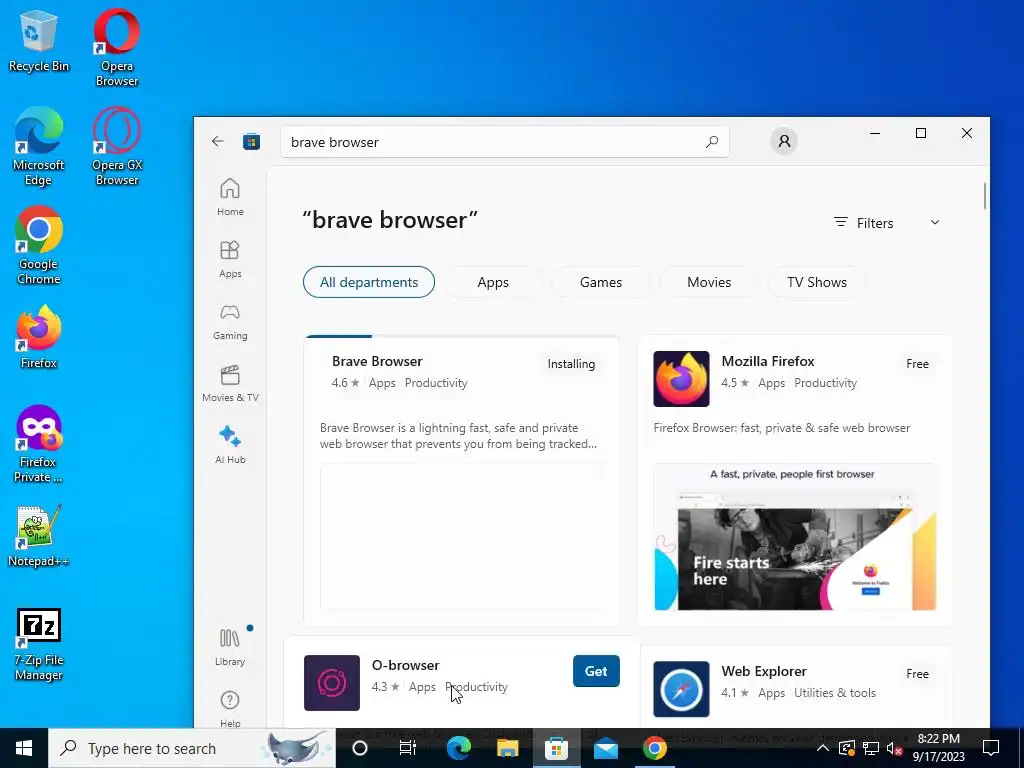Click Brave Browser install progress bar
The image size is (1024, 768).
pos(462,336)
